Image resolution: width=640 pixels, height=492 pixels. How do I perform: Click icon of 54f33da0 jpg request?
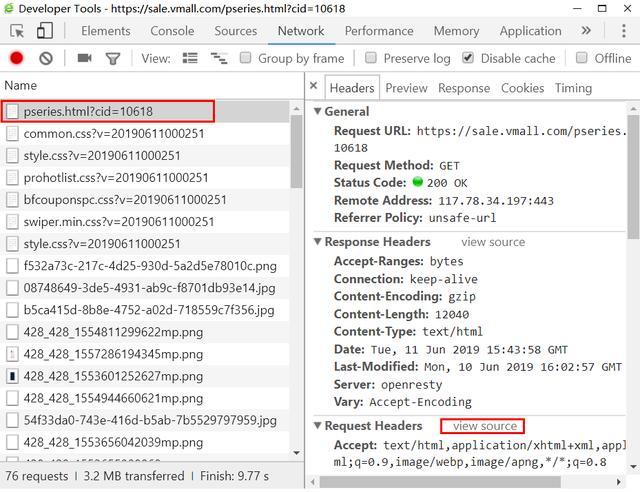[x=13, y=420]
